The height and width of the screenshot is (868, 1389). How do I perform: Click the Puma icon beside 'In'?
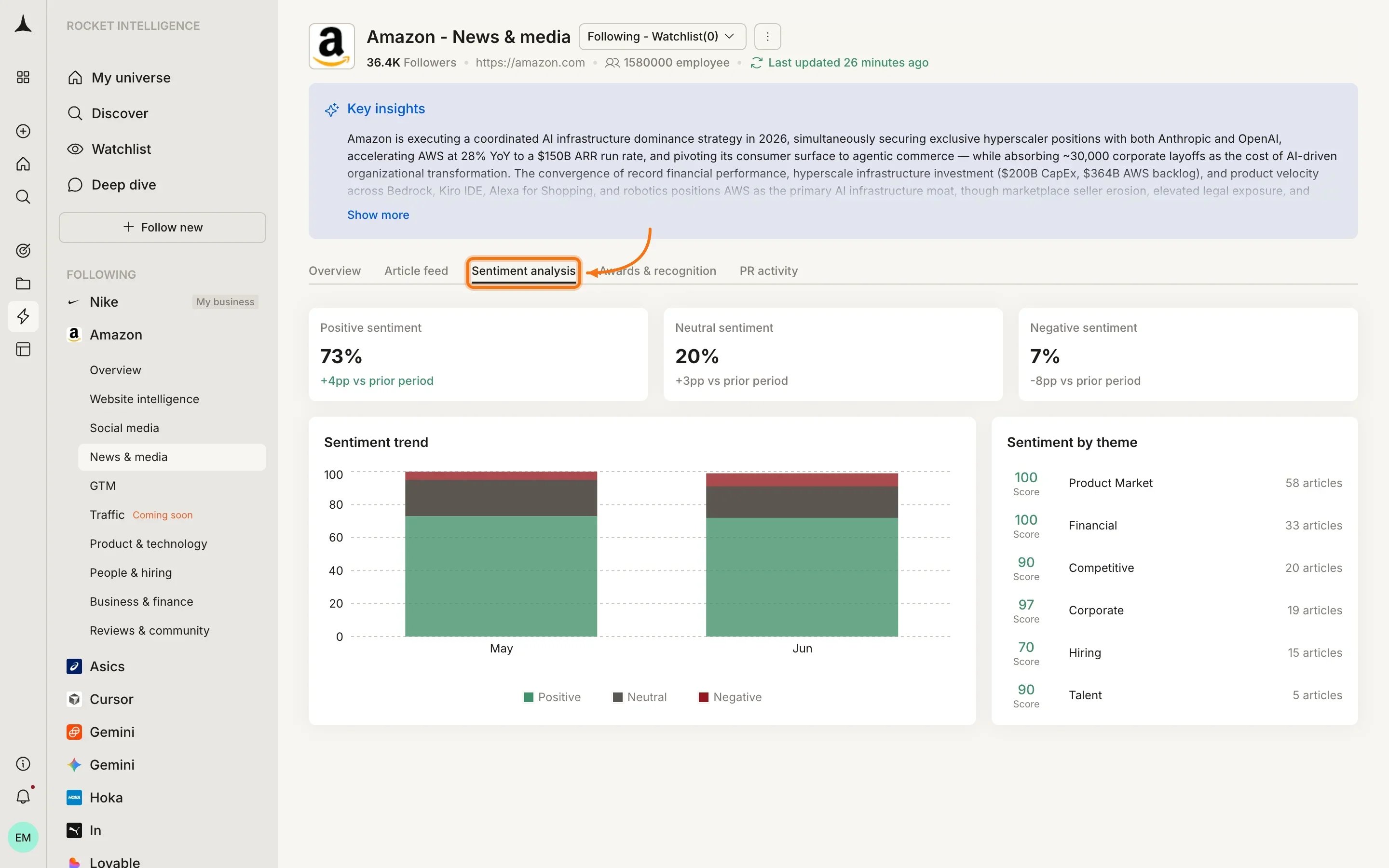click(x=74, y=830)
